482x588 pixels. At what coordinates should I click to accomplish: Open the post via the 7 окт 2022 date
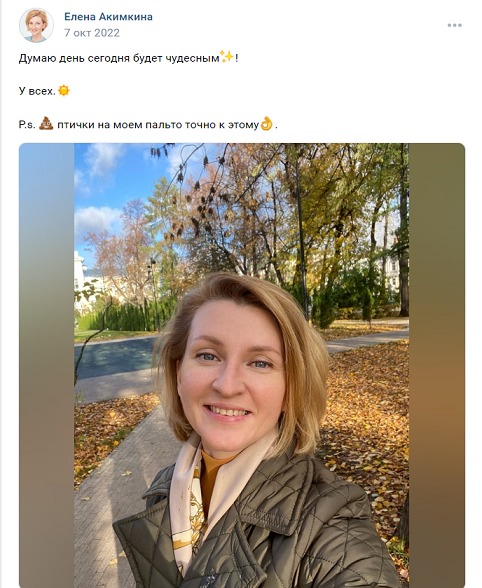92,33
